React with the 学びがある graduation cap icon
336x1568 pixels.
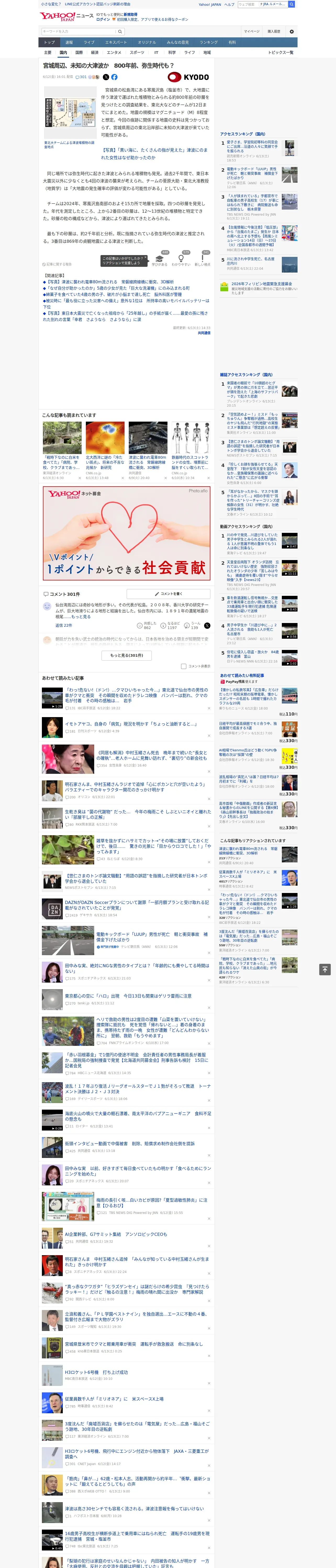(160, 259)
